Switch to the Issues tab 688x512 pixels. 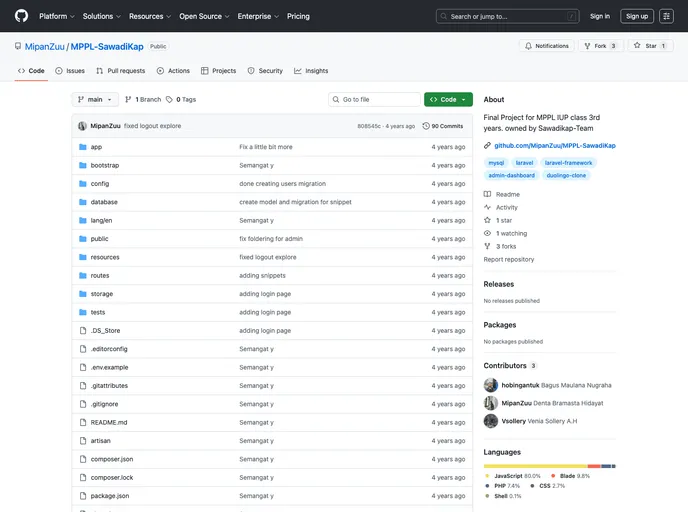tap(70, 71)
